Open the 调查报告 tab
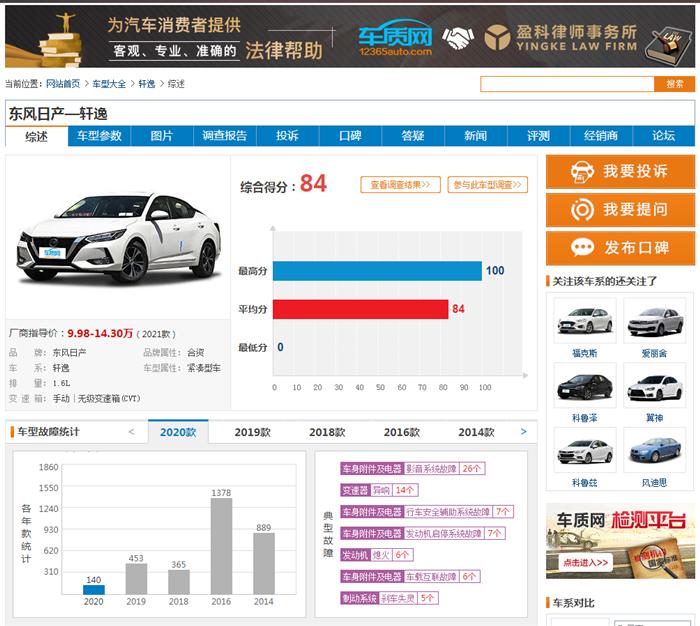The image size is (700, 626). 225,136
